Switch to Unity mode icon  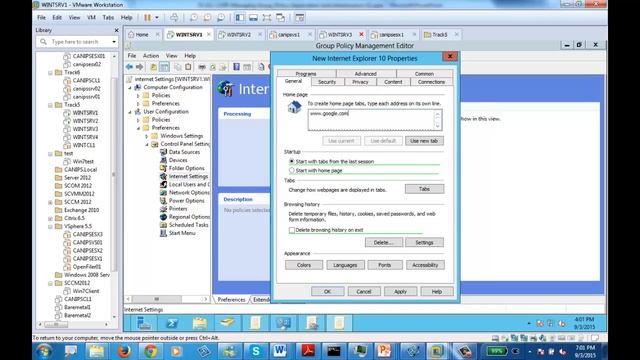pos(280,18)
